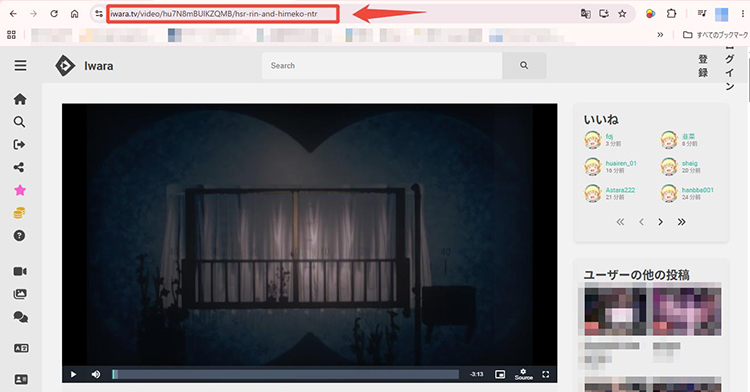This screenshot has width=750, height=392.
Task: Open user fdj in the likes list
Action: click(x=609, y=137)
